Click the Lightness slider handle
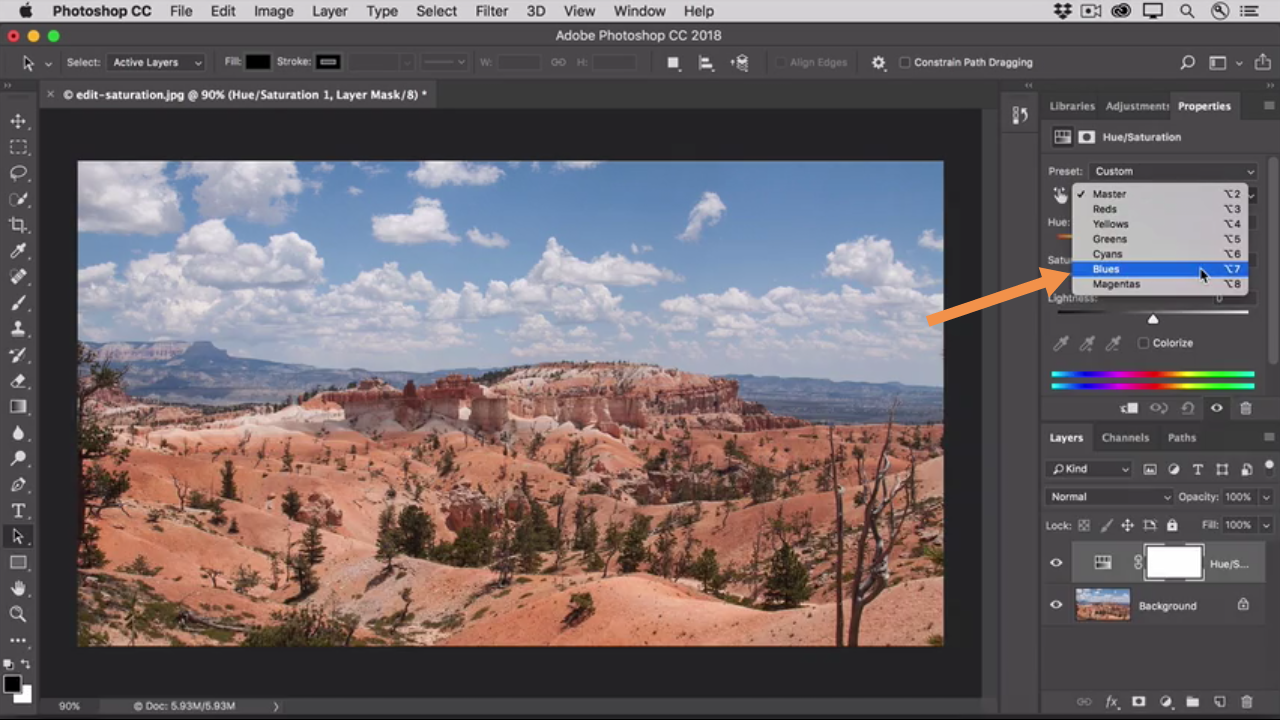Image resolution: width=1280 pixels, height=720 pixels. 1153,319
